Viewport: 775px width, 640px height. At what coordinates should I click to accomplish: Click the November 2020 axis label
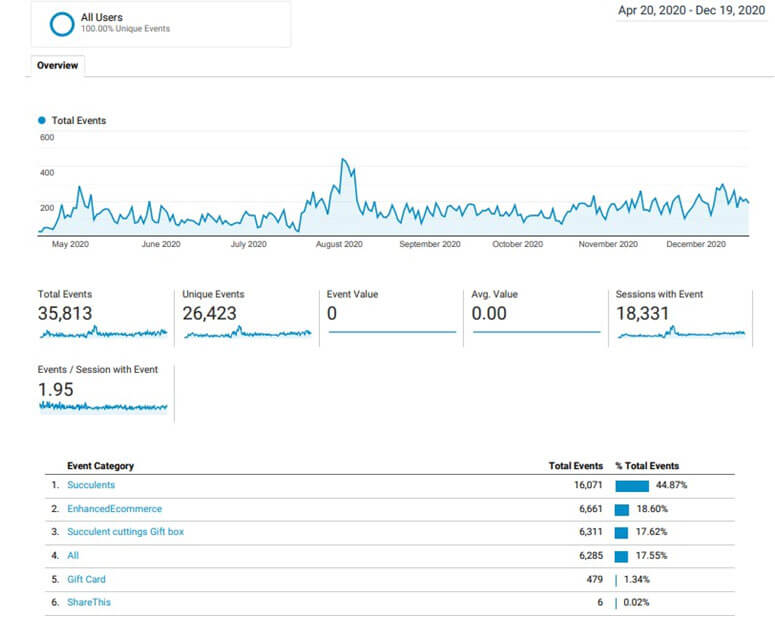click(x=608, y=244)
